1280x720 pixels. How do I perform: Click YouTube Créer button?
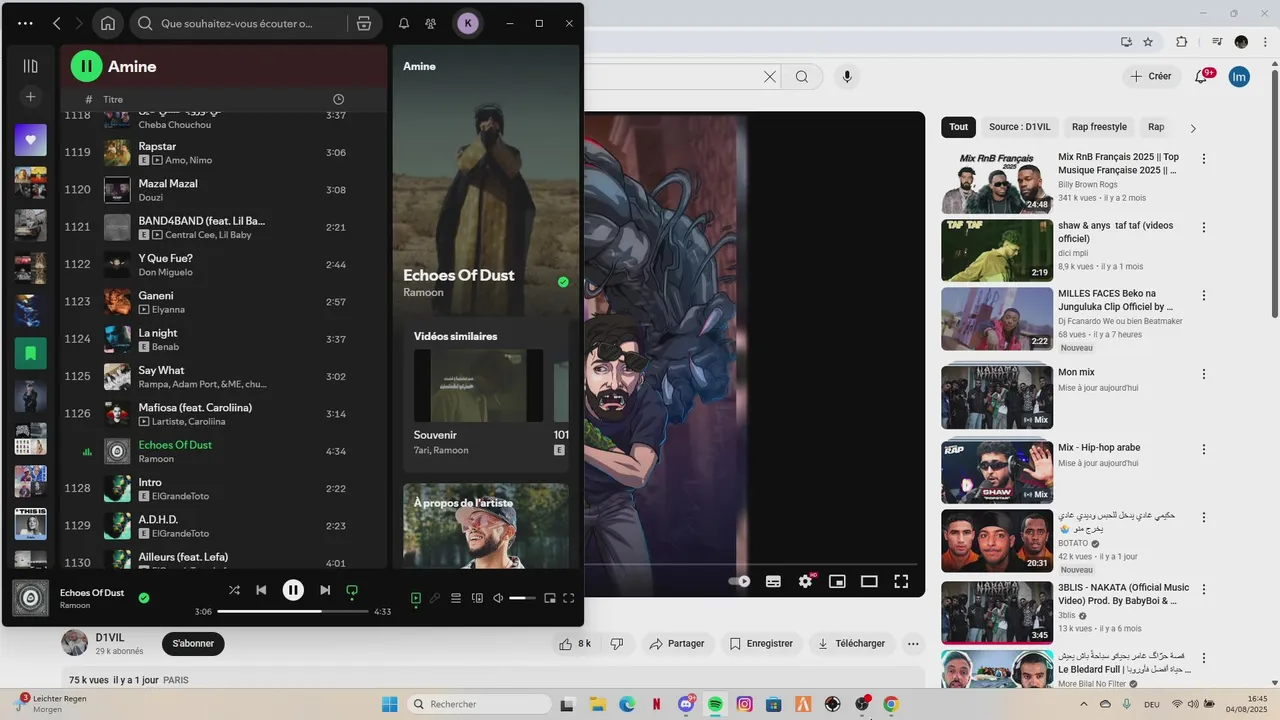1150,76
